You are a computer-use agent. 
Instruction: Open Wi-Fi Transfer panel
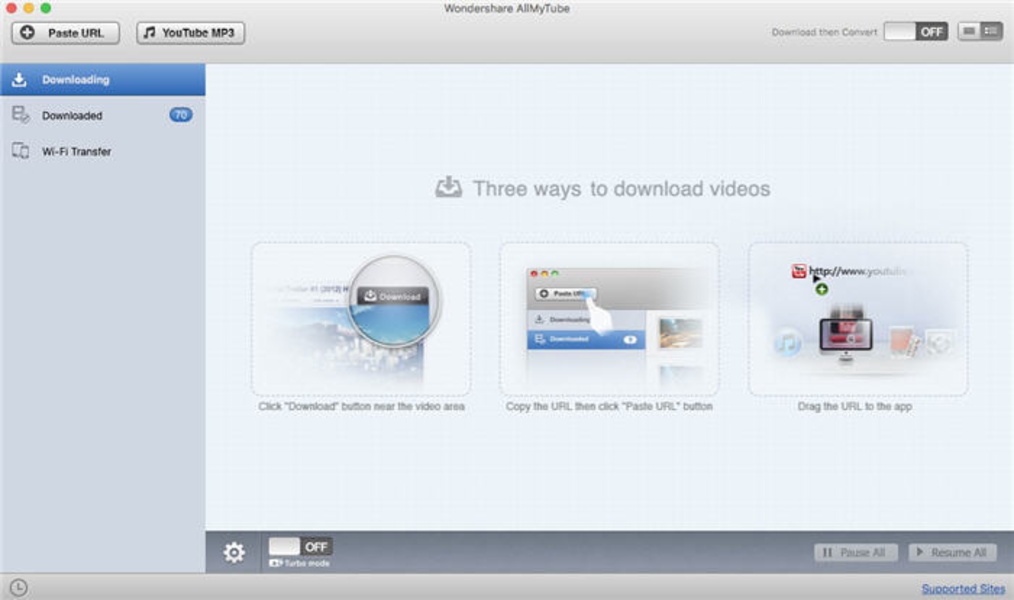pos(76,152)
